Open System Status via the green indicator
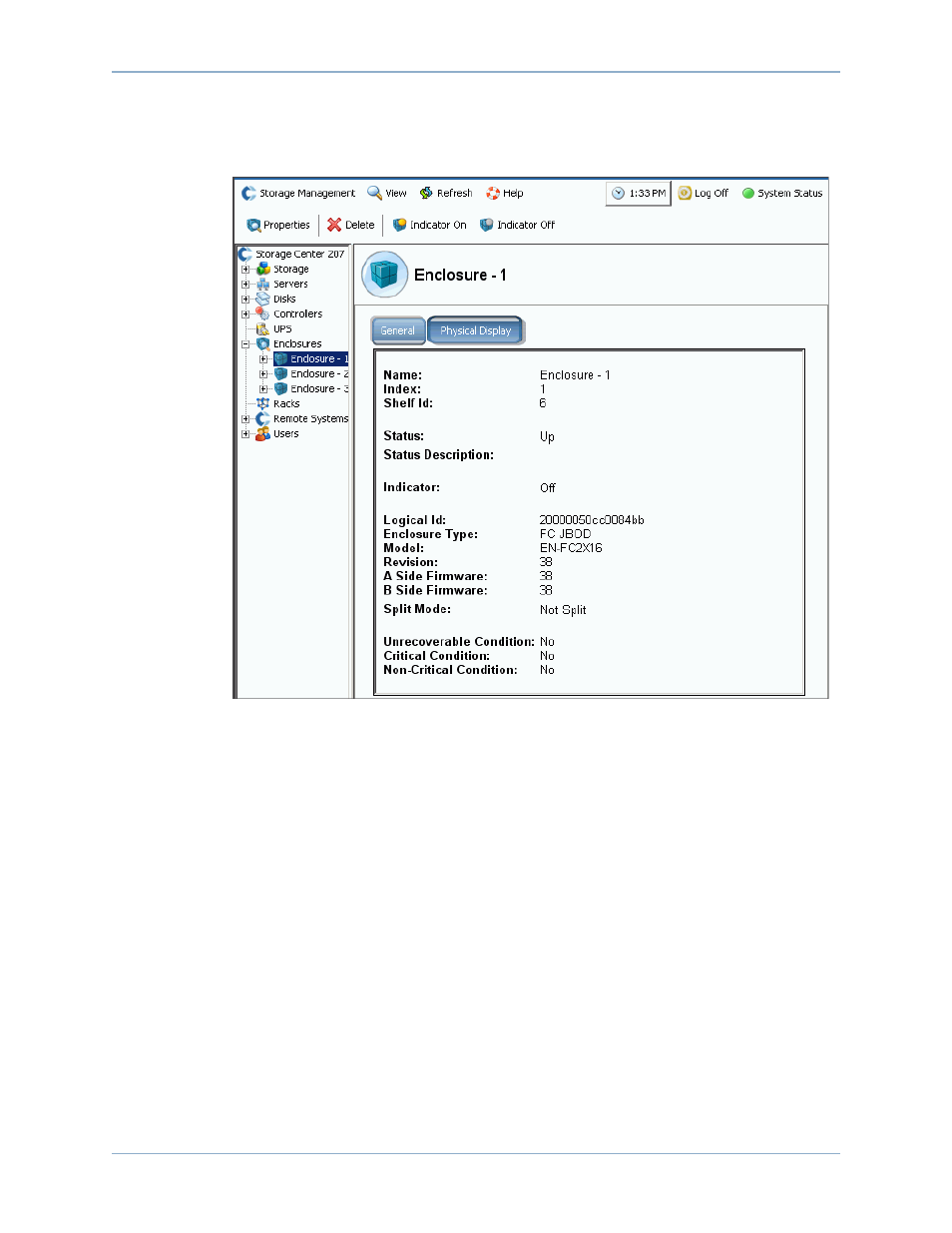Screen dimensions: 952x1233 (748, 194)
